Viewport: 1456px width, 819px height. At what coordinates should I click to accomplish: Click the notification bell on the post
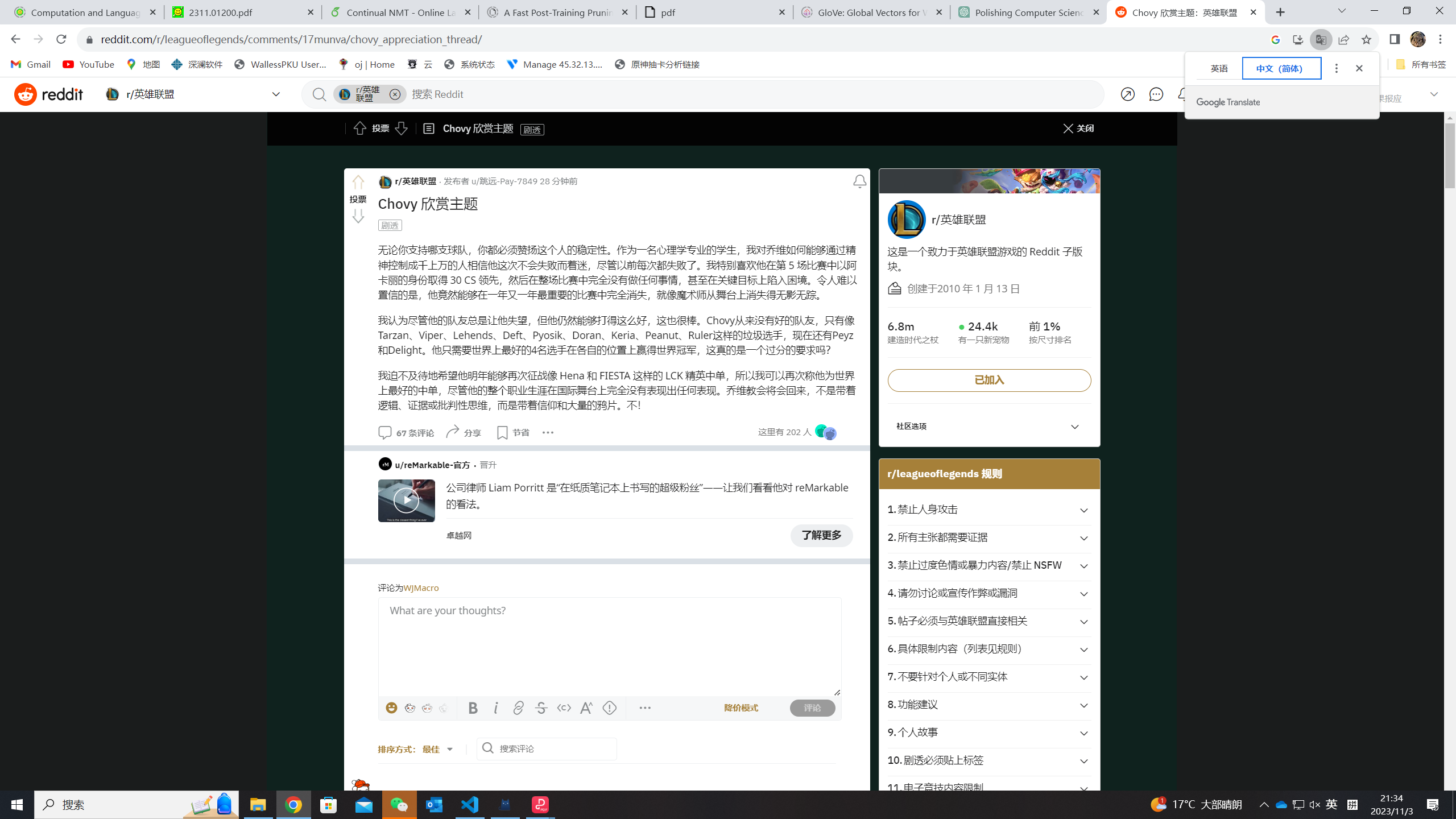(859, 181)
